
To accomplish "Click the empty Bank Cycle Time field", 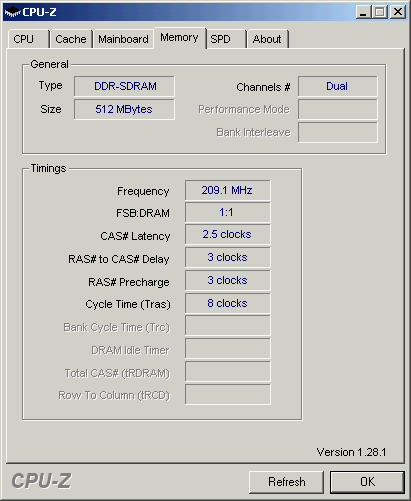I will tap(228, 326).
